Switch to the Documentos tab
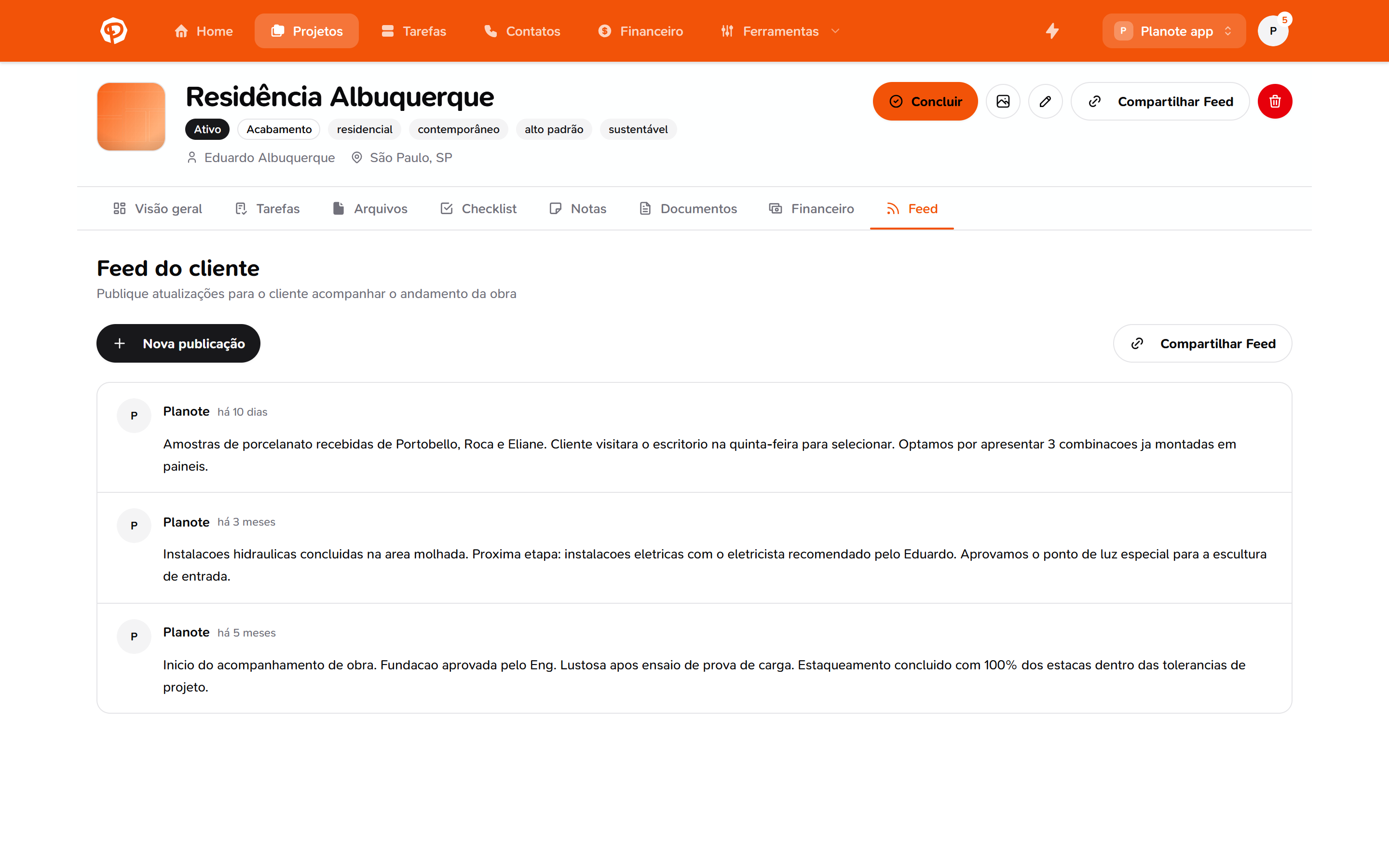 tap(688, 208)
